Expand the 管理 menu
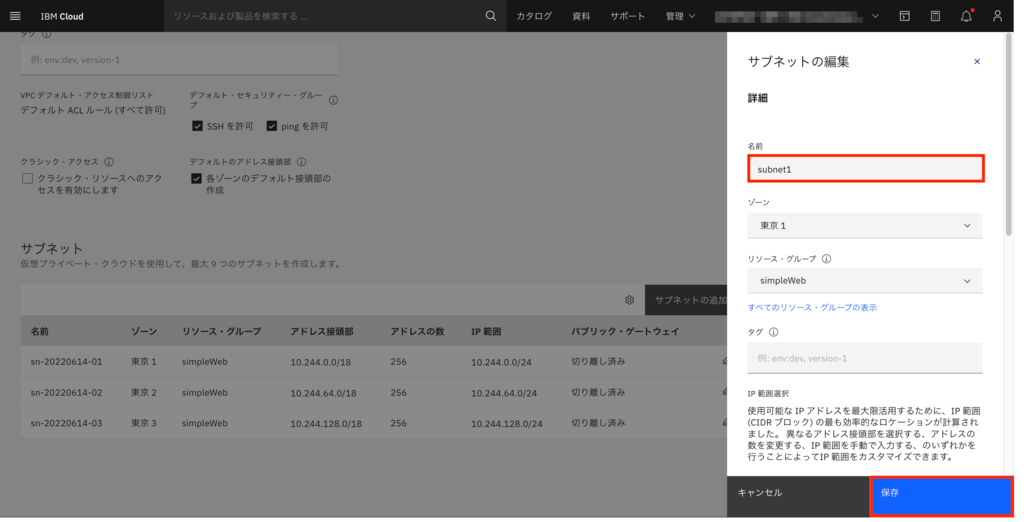 pos(680,16)
